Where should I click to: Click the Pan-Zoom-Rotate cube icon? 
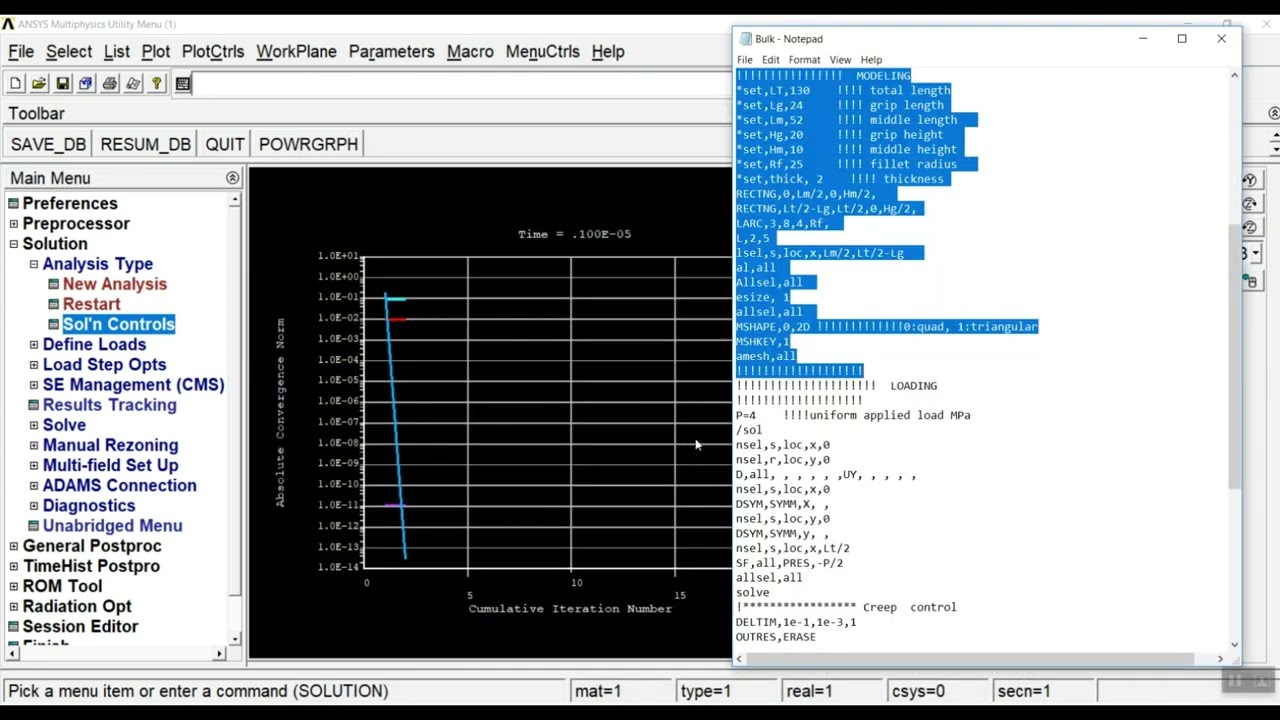[86, 84]
